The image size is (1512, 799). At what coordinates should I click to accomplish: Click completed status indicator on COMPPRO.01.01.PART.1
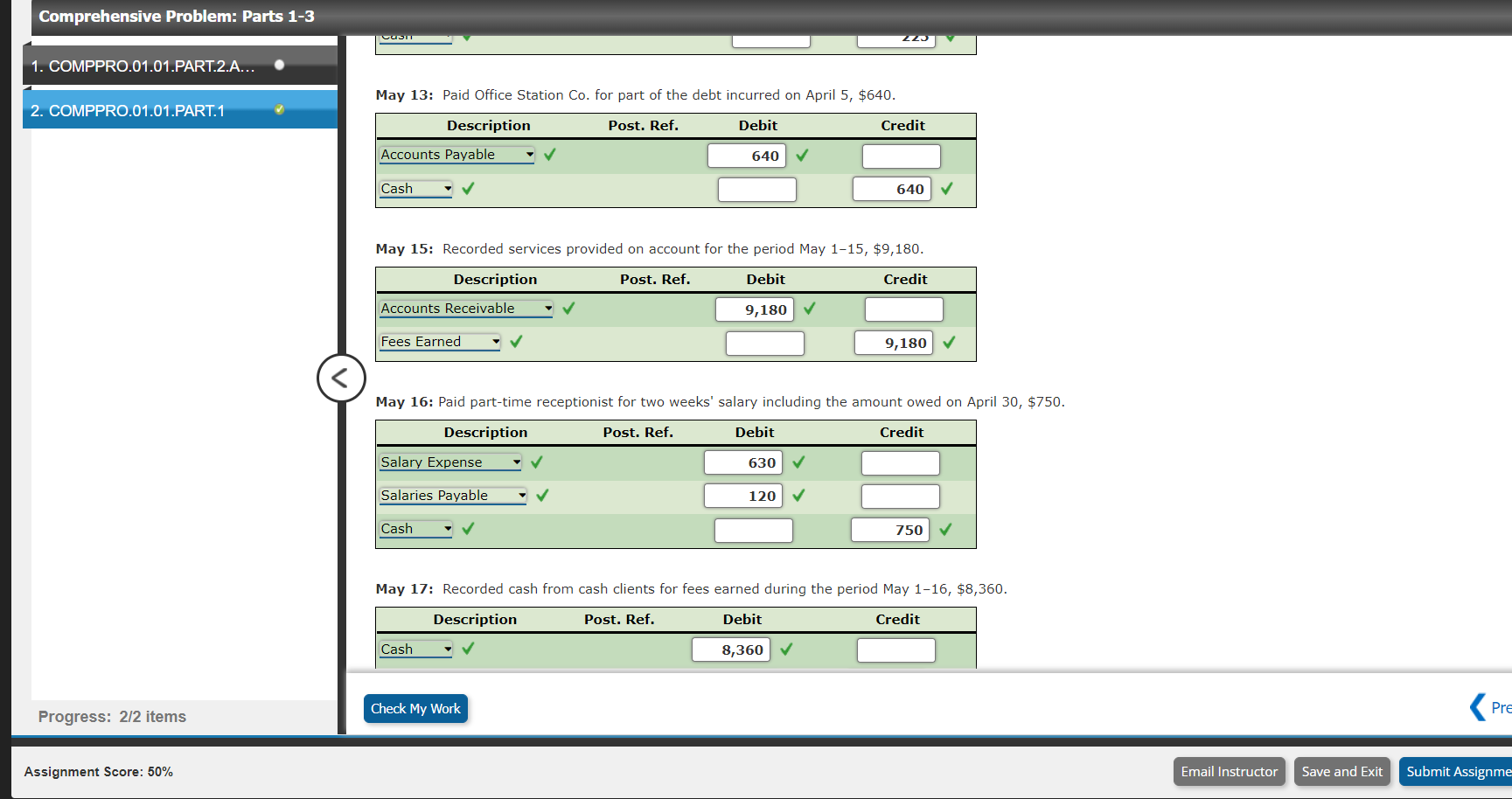tap(279, 109)
